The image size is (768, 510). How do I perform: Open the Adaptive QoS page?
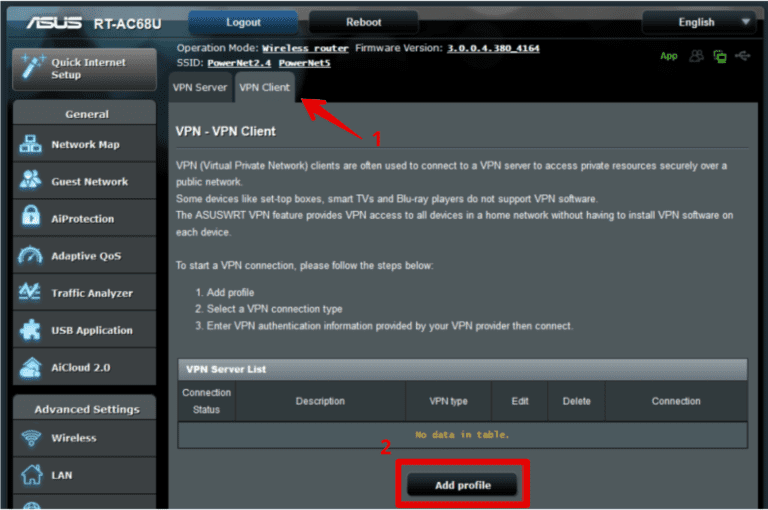(x=85, y=256)
